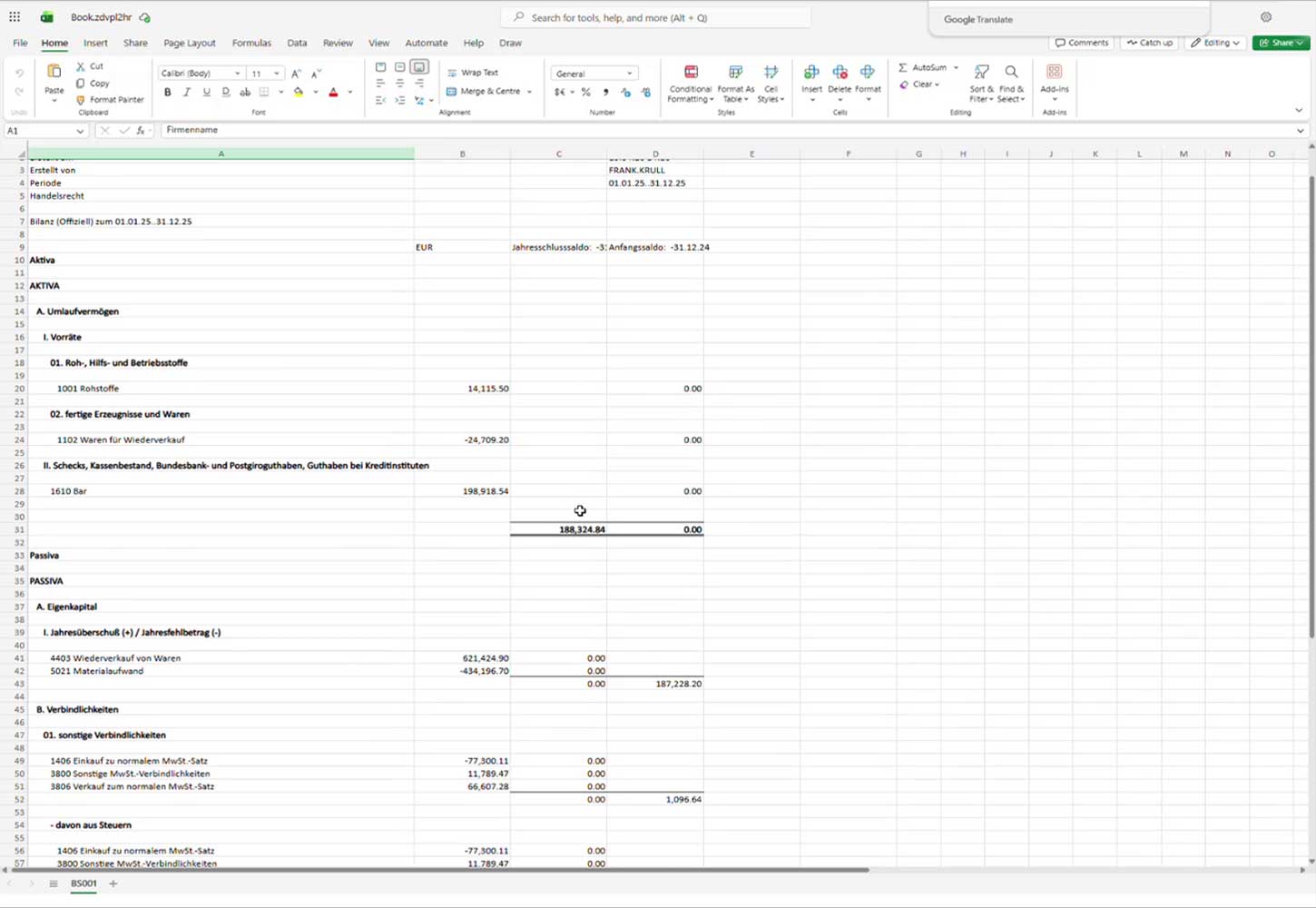The image size is (1316, 908).
Task: Increase font size with the larger A icon
Action: tap(296, 74)
